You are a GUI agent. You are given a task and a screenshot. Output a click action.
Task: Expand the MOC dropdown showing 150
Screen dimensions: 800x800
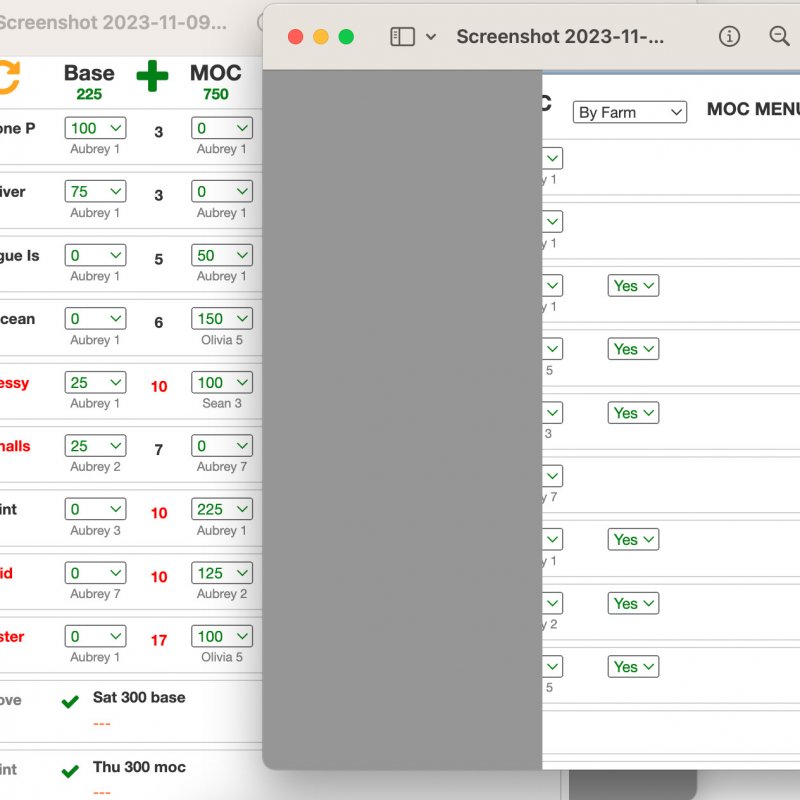222,319
